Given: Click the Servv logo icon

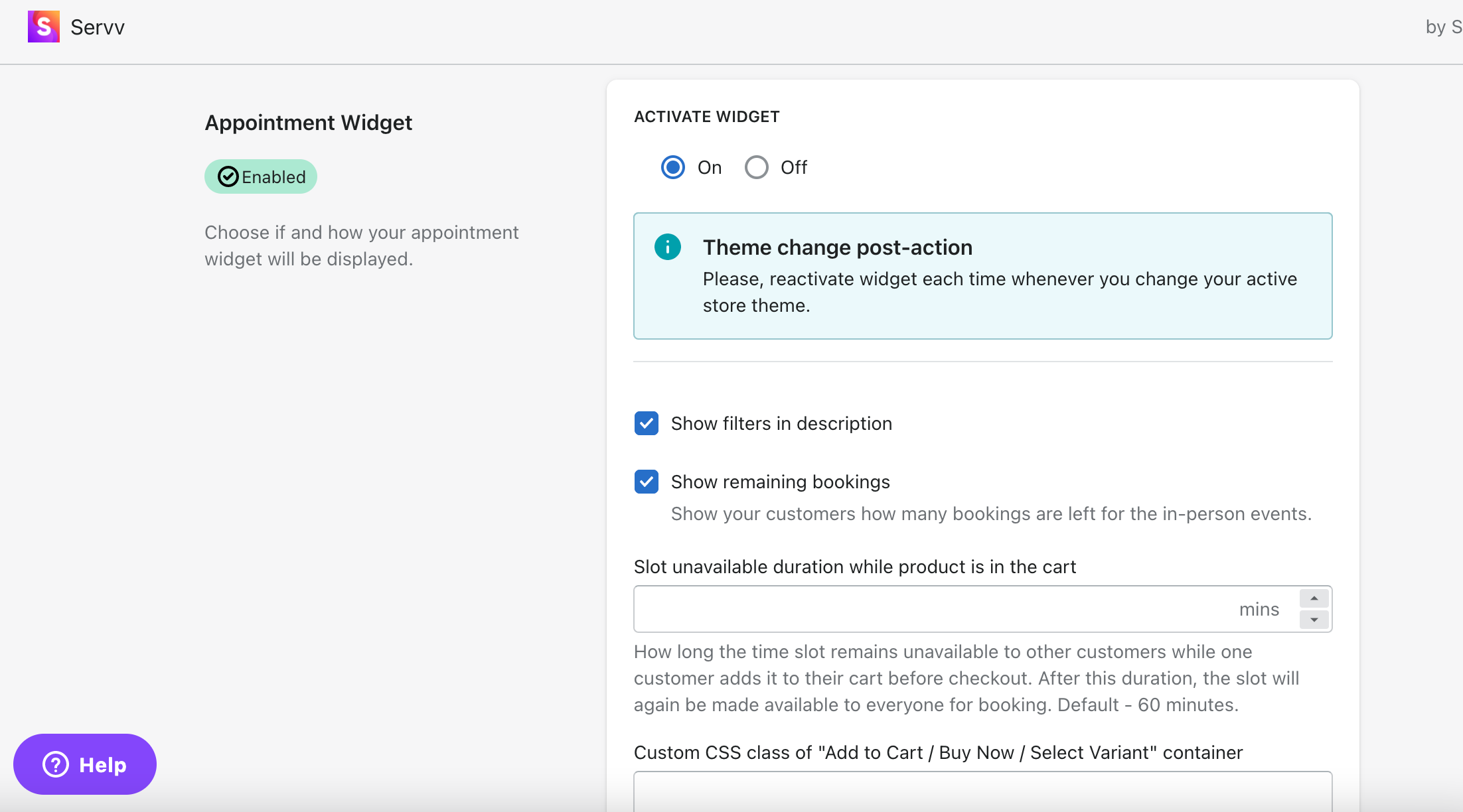Looking at the screenshot, I should point(43,27).
